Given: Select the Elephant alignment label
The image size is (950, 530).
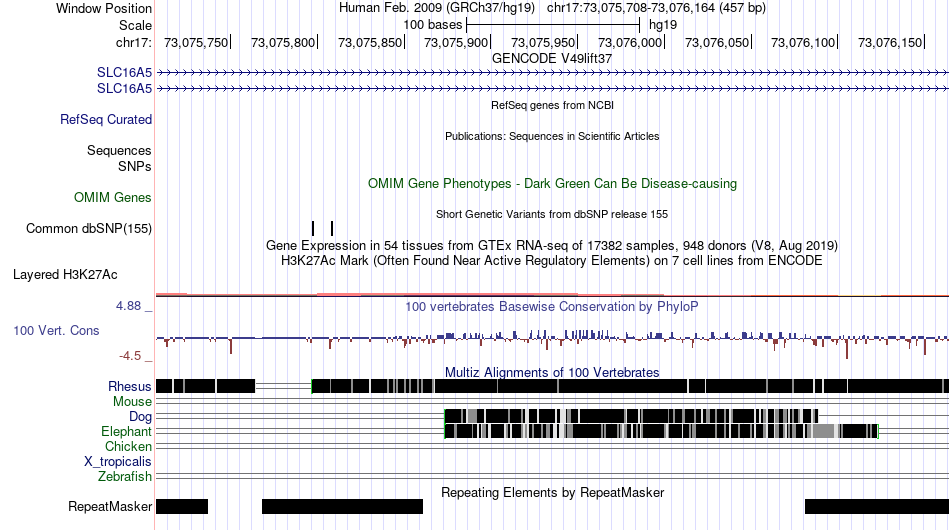Looking at the screenshot, I should [x=126, y=431].
